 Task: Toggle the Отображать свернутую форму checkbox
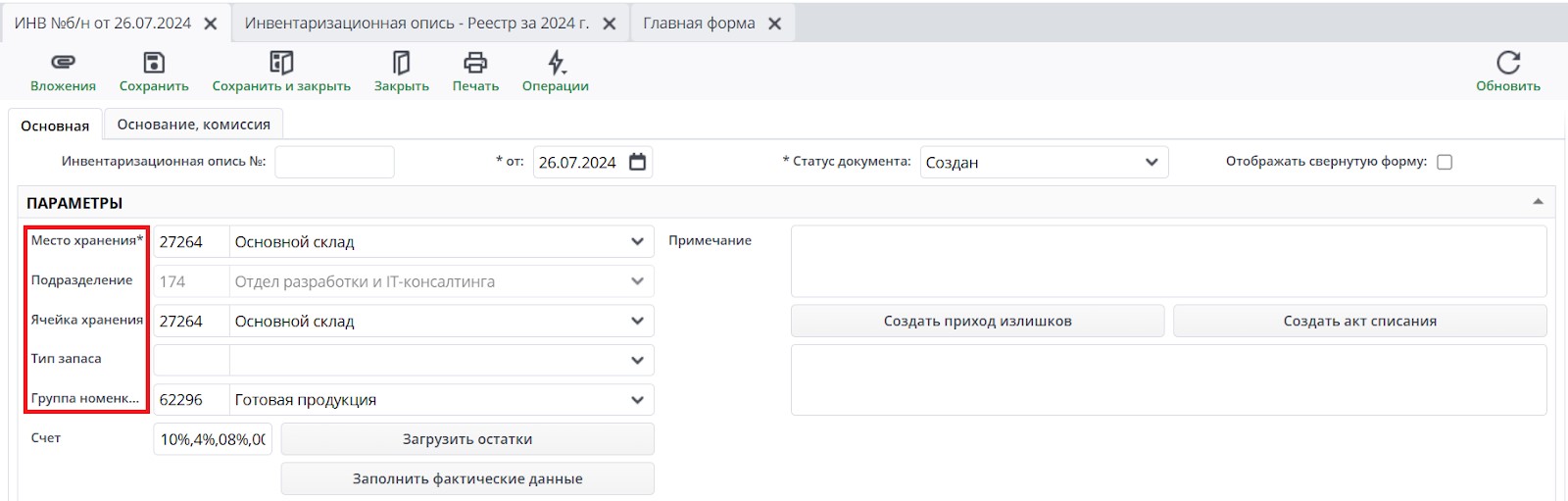pyautogui.click(x=1445, y=163)
